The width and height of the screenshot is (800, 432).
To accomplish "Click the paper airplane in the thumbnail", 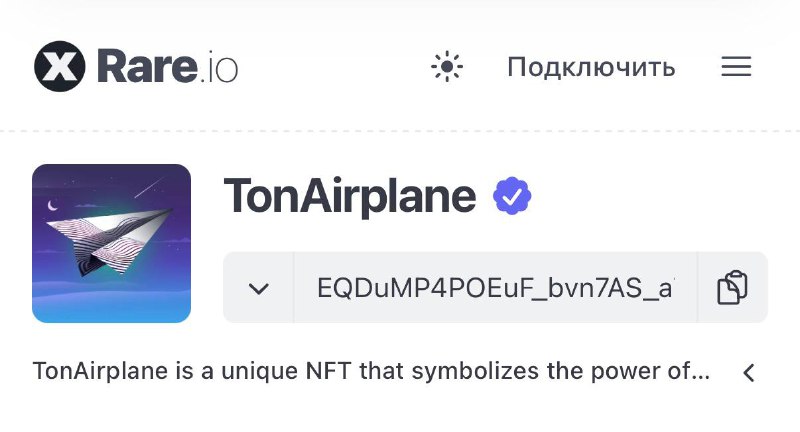I will coord(109,241).
